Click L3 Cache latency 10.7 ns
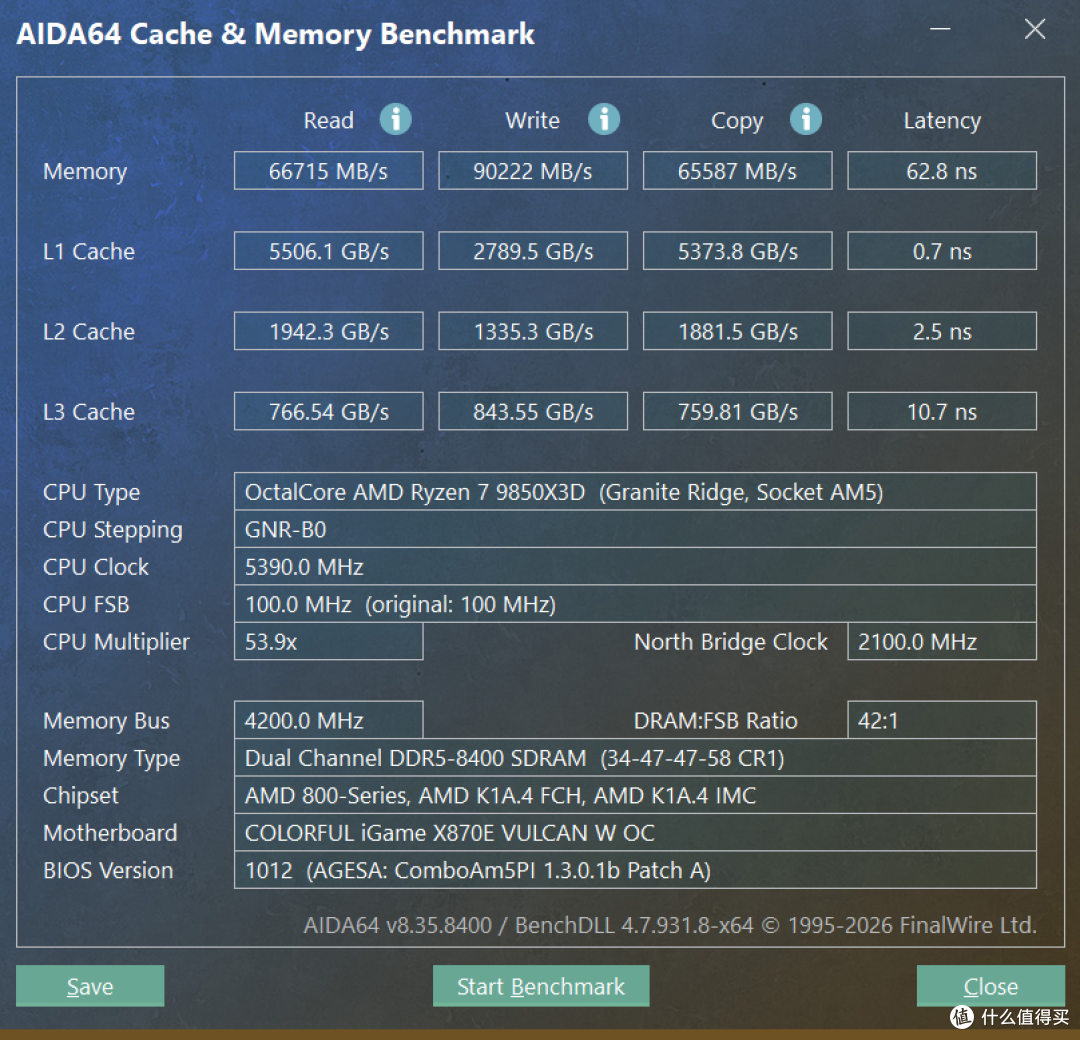 pos(942,411)
